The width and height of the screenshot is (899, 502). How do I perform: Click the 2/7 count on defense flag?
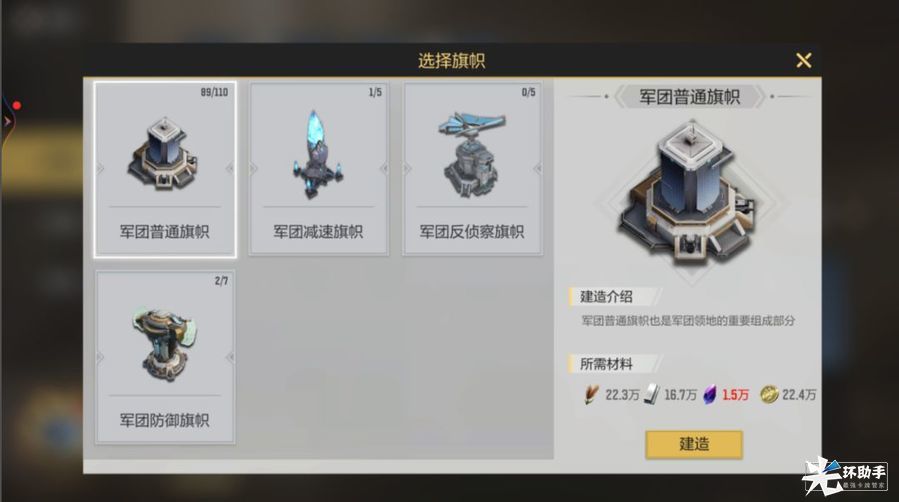pos(221,281)
